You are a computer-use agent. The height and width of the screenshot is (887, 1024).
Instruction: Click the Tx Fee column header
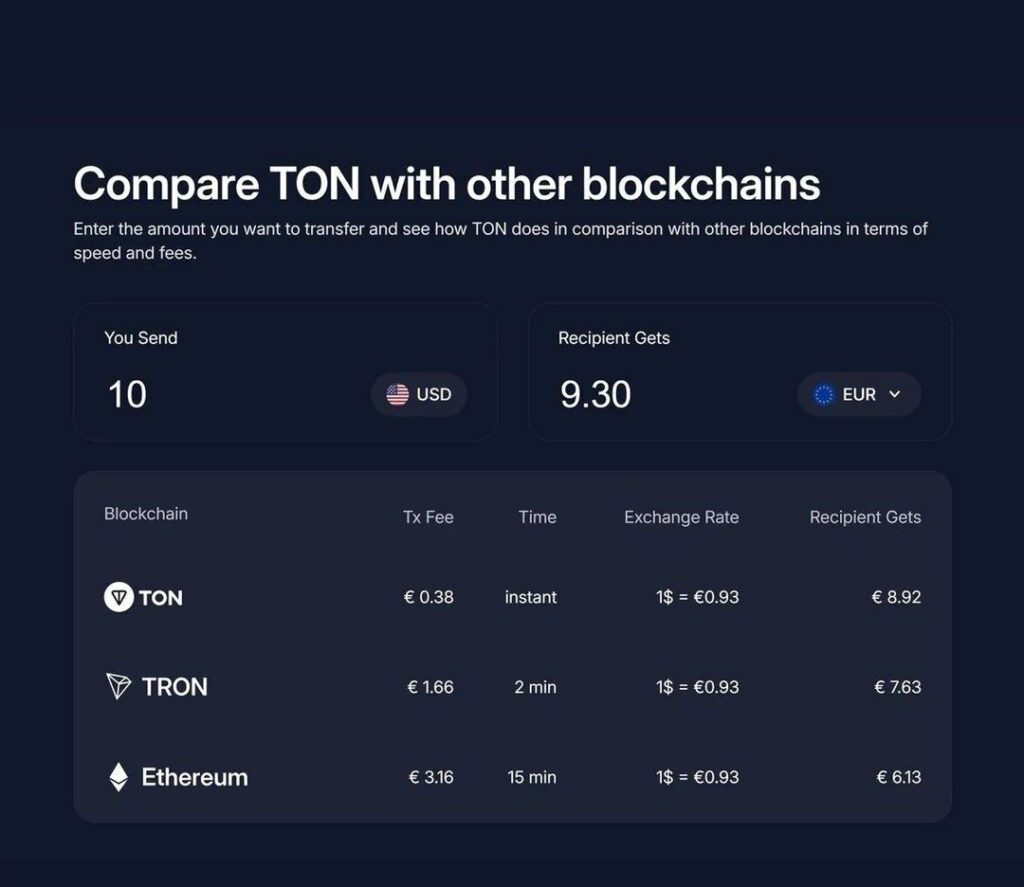click(428, 517)
